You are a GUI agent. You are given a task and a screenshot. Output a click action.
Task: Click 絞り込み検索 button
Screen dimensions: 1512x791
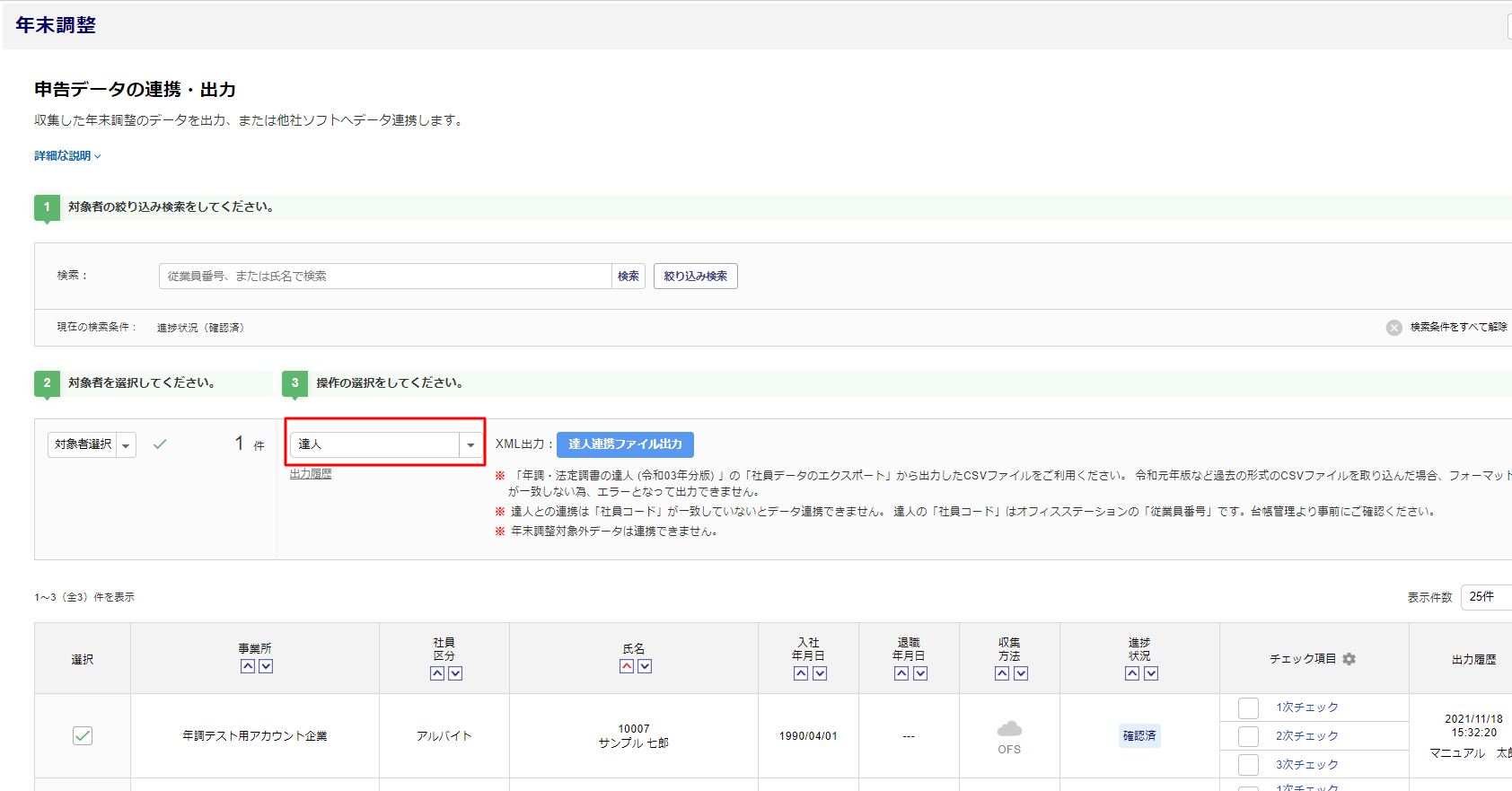coord(696,277)
